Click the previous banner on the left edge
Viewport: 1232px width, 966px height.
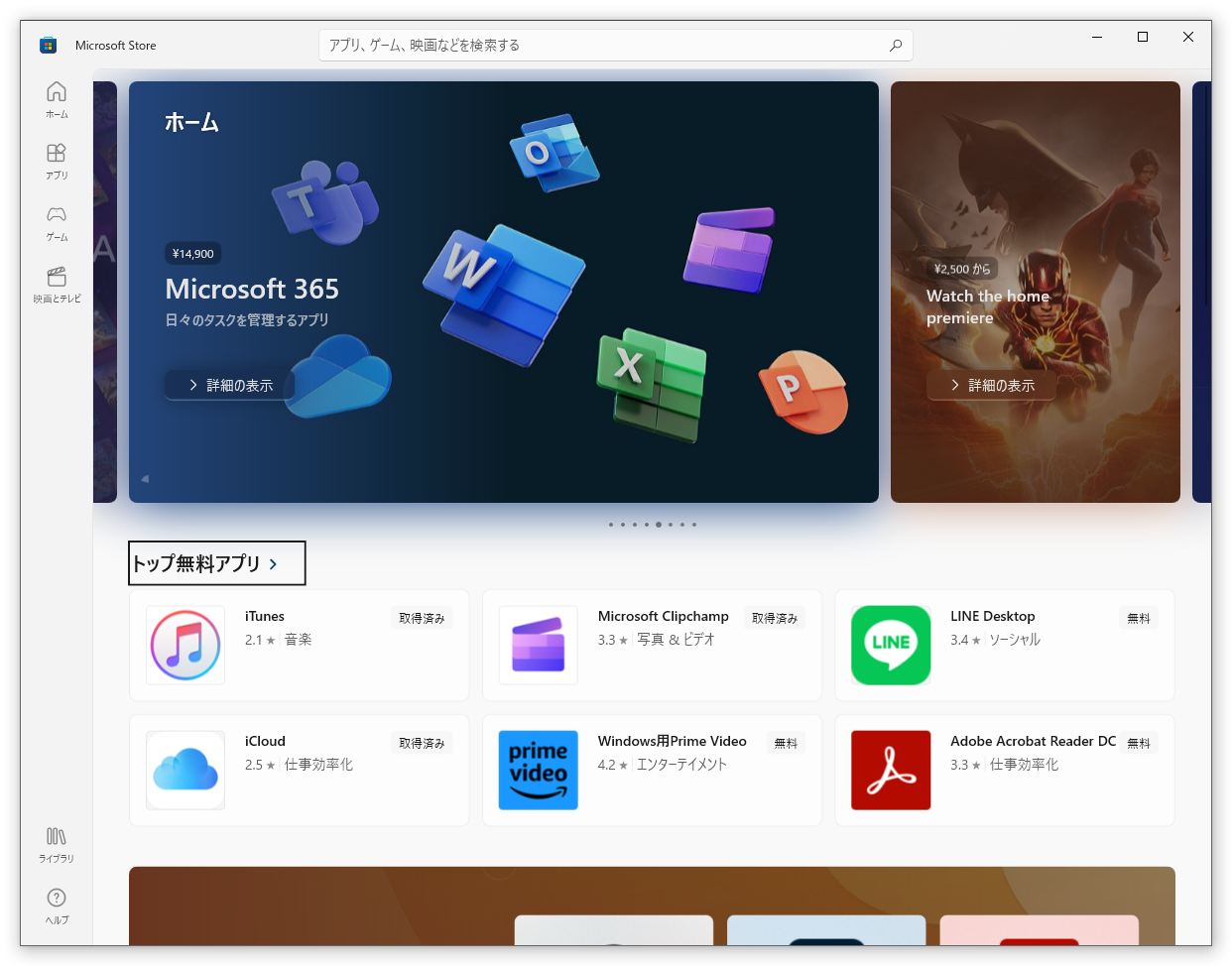105,292
